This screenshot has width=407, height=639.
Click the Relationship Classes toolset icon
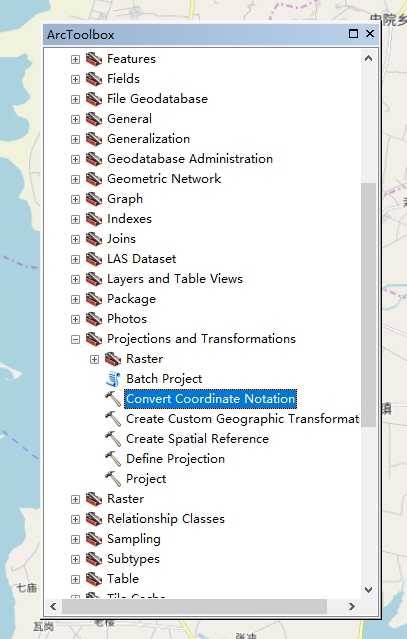pyautogui.click(x=94, y=519)
